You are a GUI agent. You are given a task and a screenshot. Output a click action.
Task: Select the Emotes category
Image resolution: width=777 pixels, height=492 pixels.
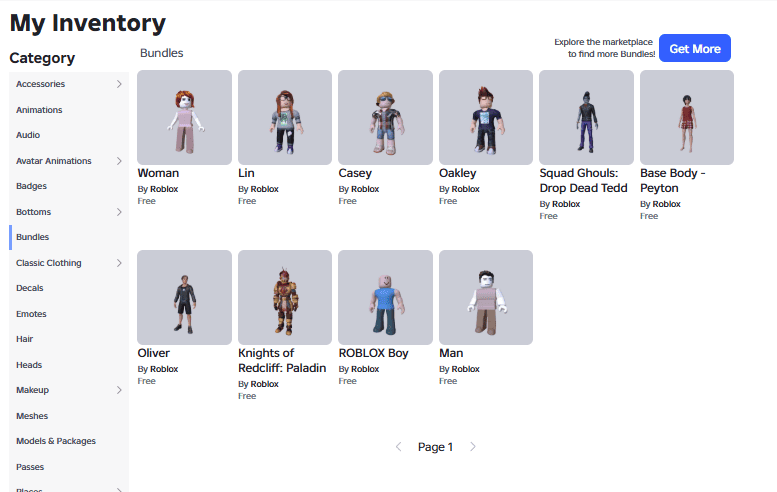tap(69, 314)
